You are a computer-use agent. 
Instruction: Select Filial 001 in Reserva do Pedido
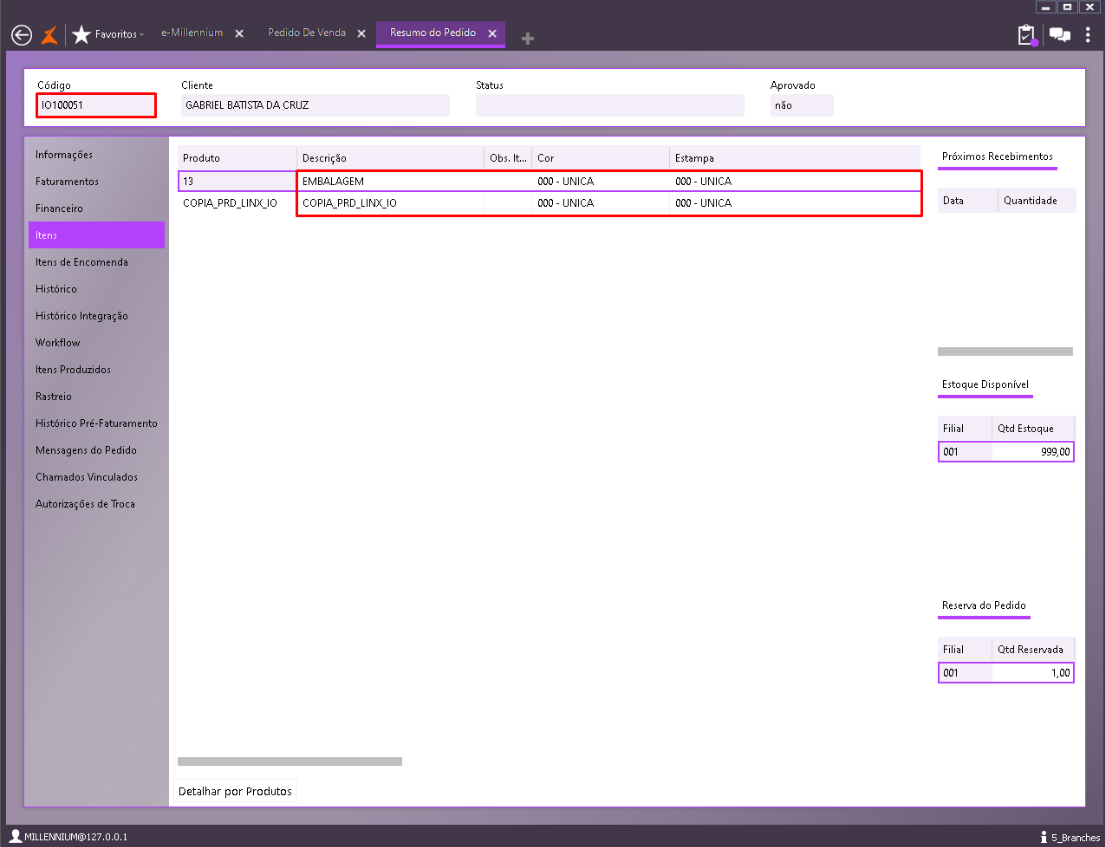965,673
